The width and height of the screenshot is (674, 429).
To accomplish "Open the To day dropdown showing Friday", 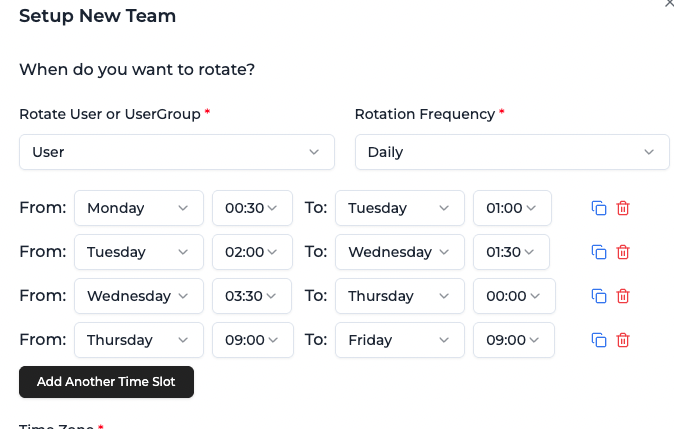I will tap(399, 340).
